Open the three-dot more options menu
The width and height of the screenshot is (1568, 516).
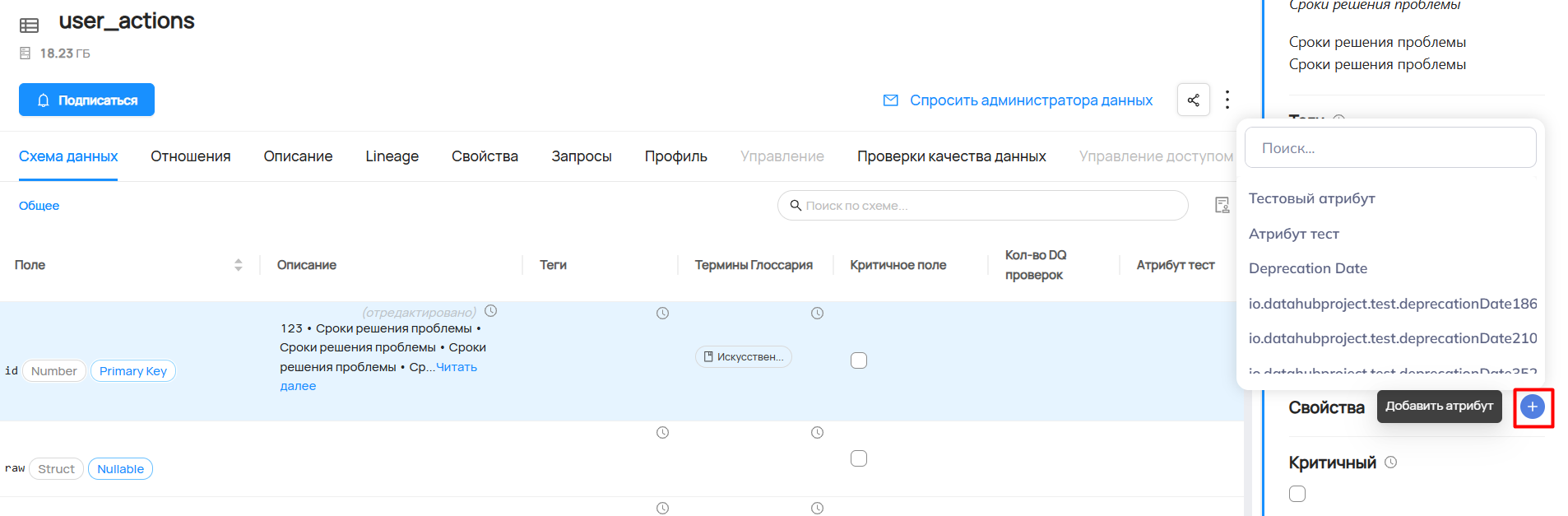tap(1227, 100)
